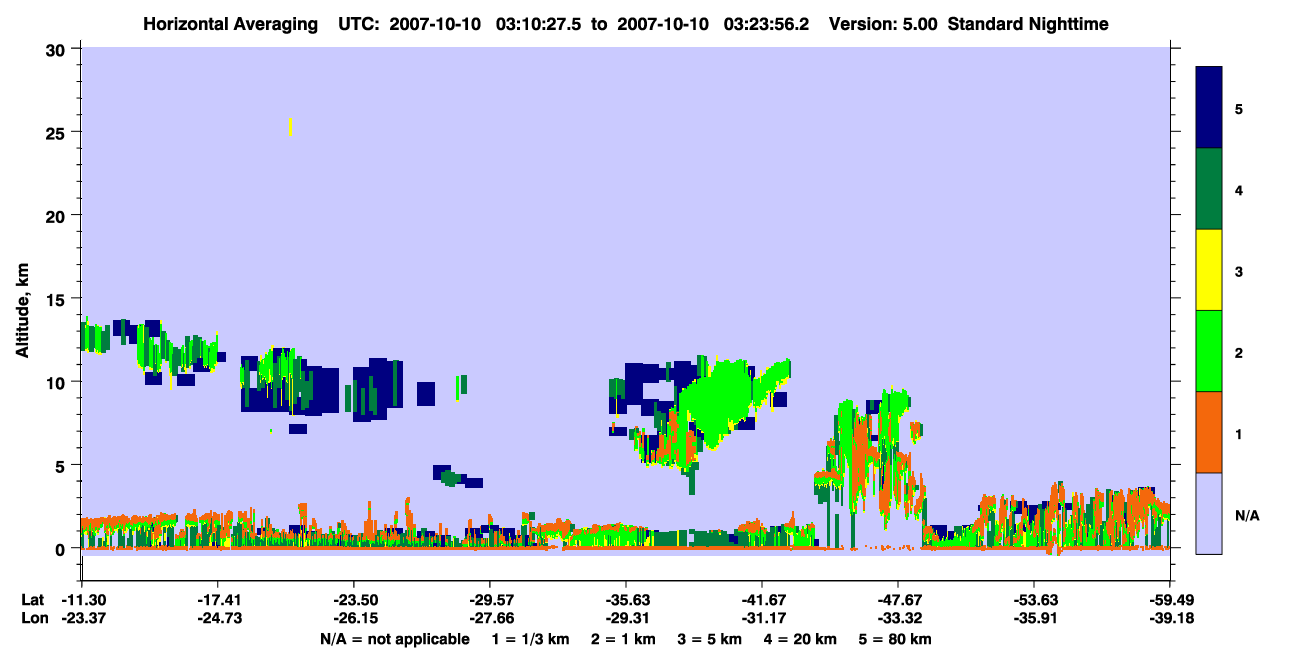Click the lavender N/A colorbar segment
The height and width of the screenshot is (667, 1300).
tap(1209, 513)
